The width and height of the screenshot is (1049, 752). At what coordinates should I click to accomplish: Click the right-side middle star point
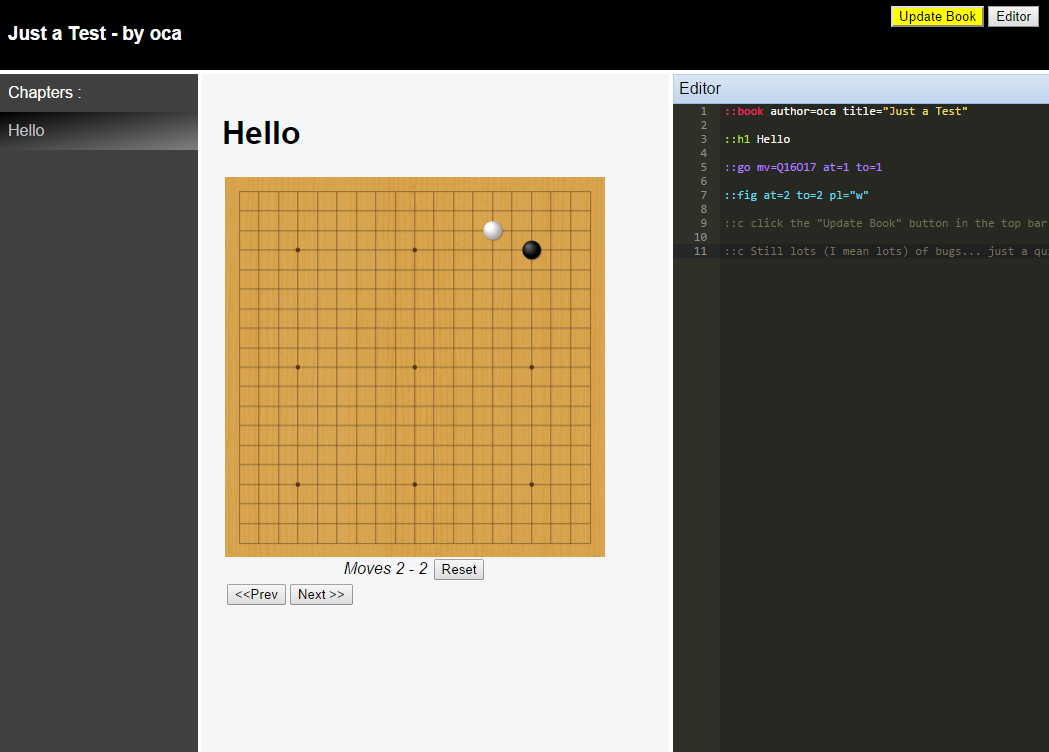click(x=532, y=367)
